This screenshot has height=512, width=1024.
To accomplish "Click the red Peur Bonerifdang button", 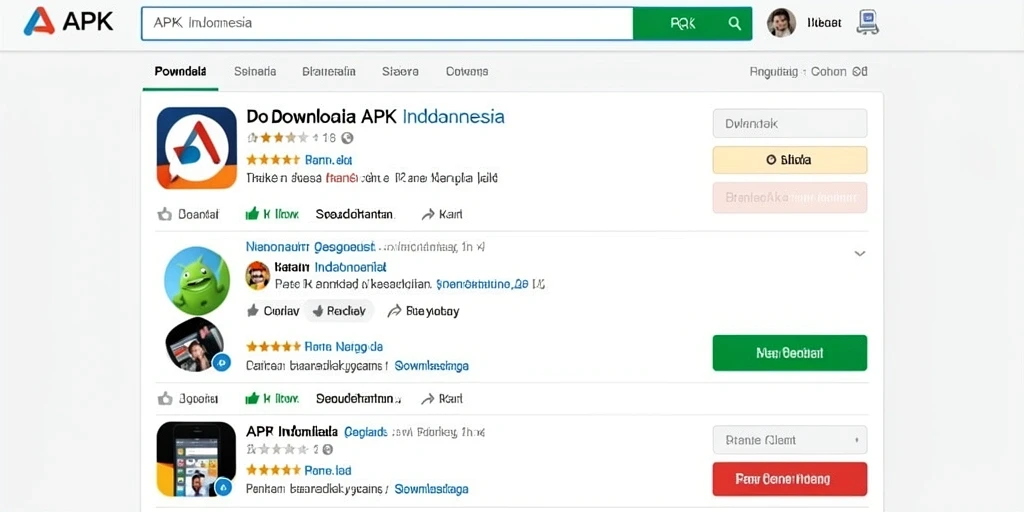I will 790,479.
